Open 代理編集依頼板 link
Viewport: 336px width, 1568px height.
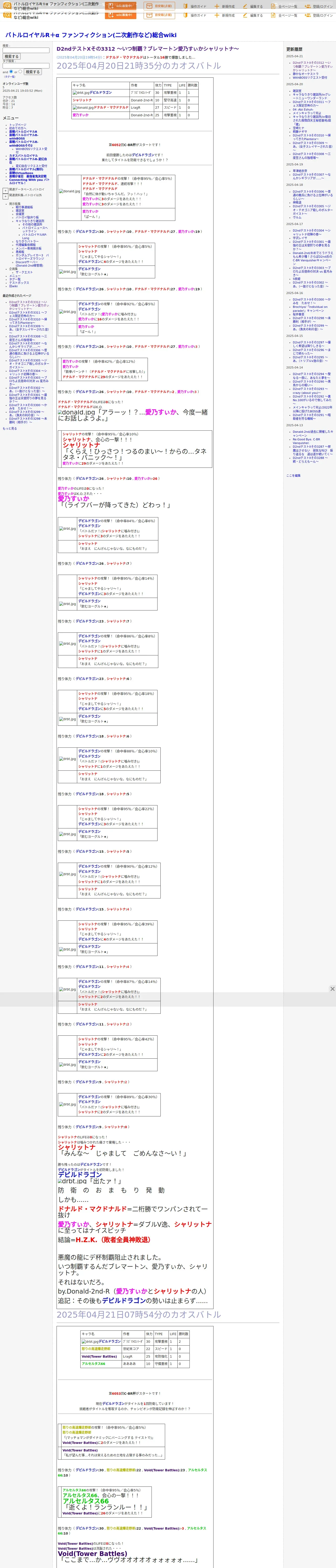26,245
